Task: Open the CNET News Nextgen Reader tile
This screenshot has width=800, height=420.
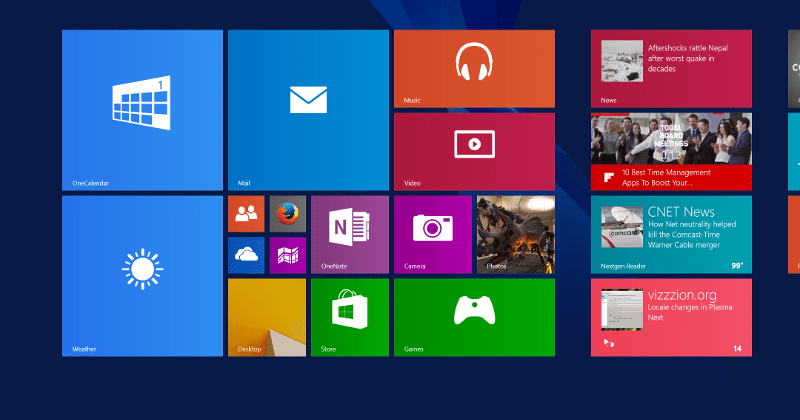Action: click(671, 234)
